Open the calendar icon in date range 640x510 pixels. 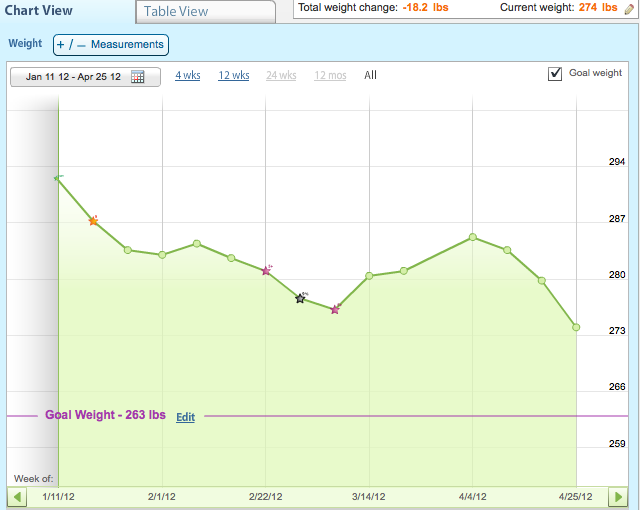[138, 76]
